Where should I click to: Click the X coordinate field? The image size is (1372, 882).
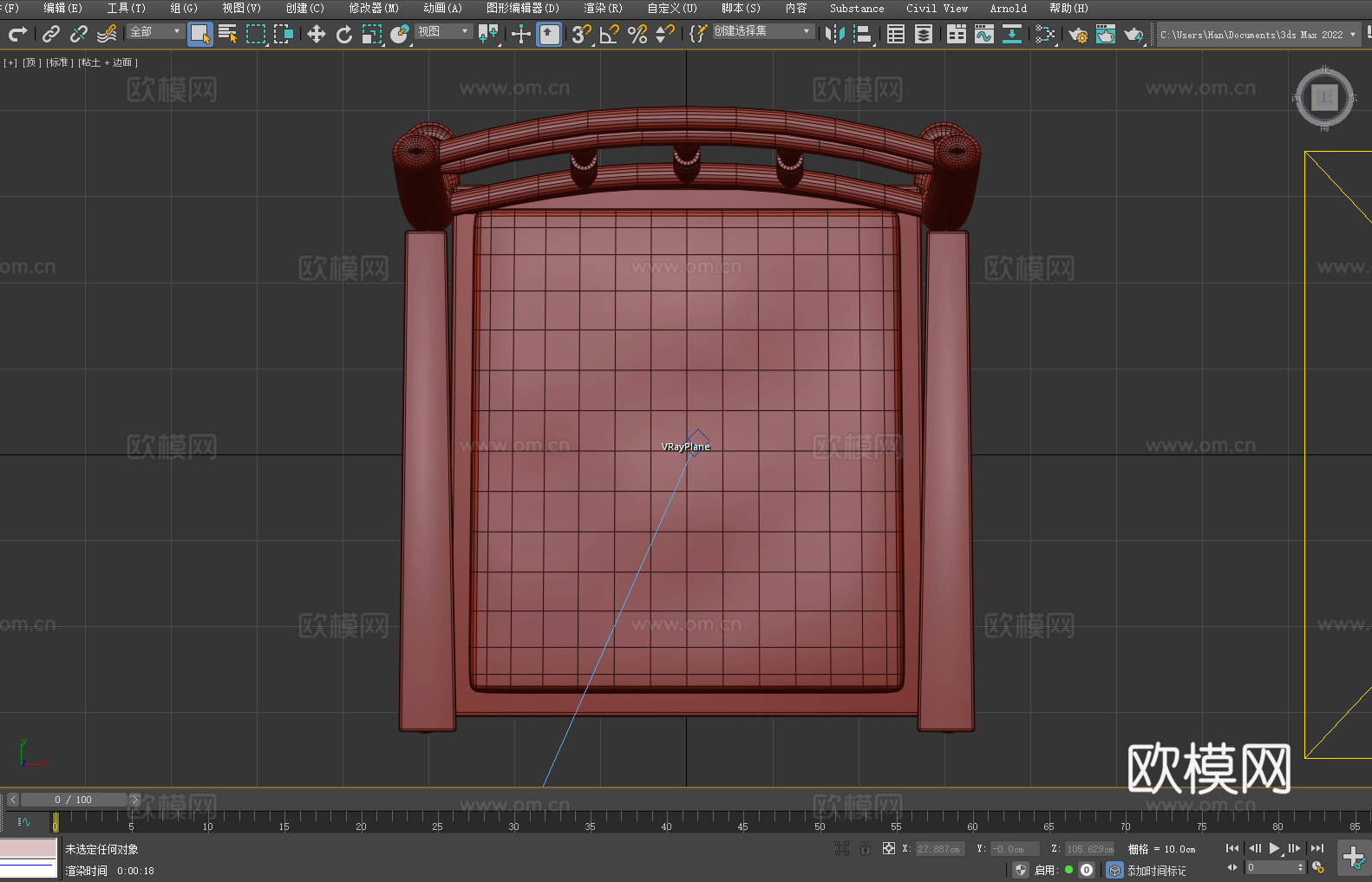click(x=940, y=849)
